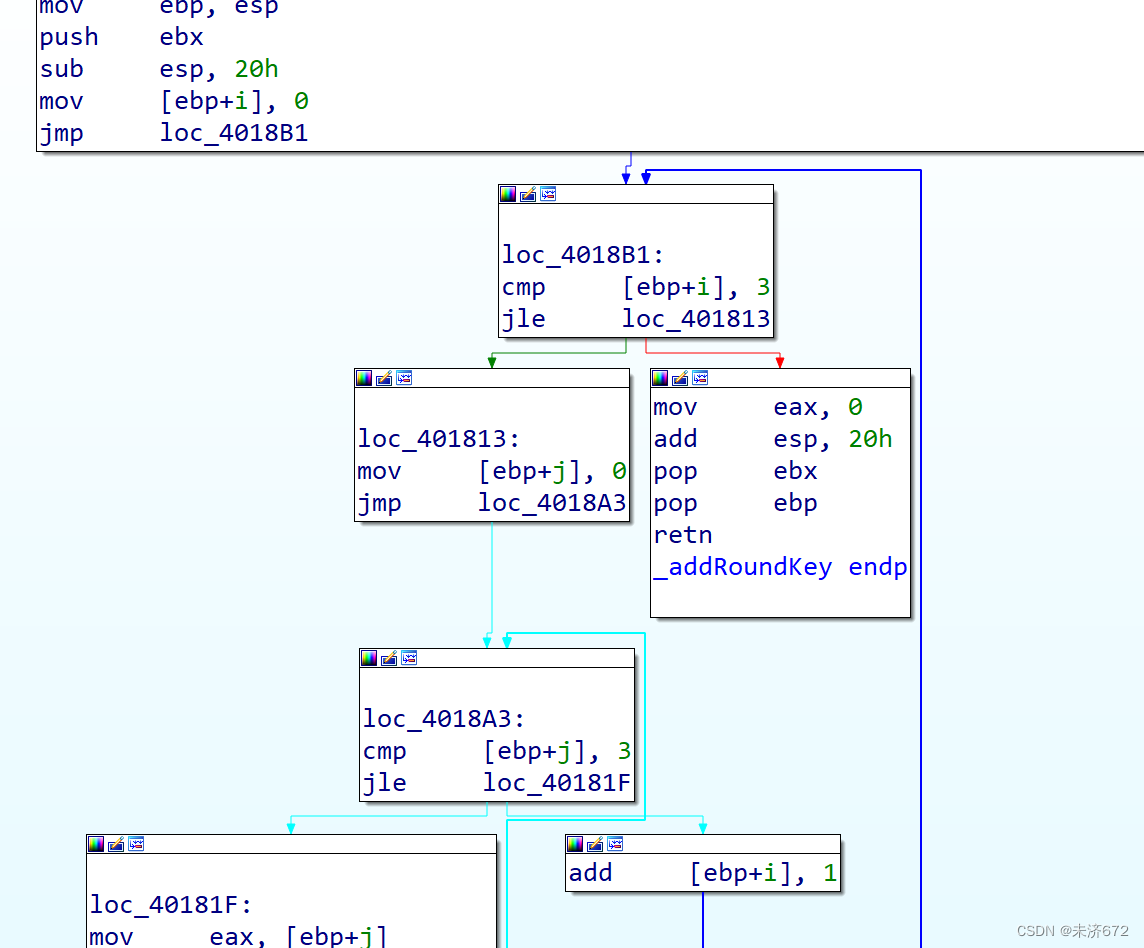Click the color icon in loc_40181F block
This screenshot has height=948, width=1144.
coord(96,844)
